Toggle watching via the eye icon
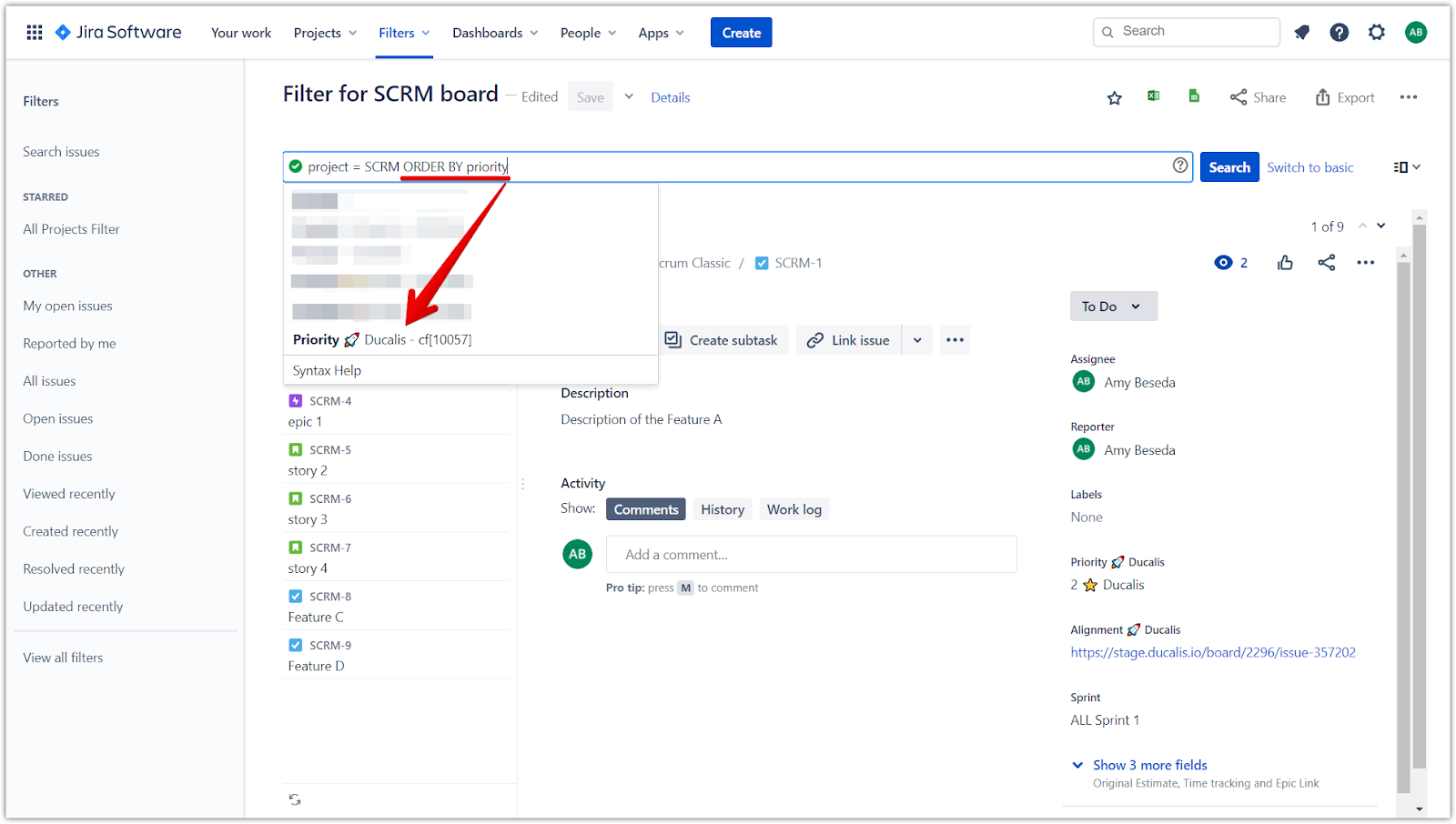This screenshot has height=824, width=1456. pos(1223,262)
